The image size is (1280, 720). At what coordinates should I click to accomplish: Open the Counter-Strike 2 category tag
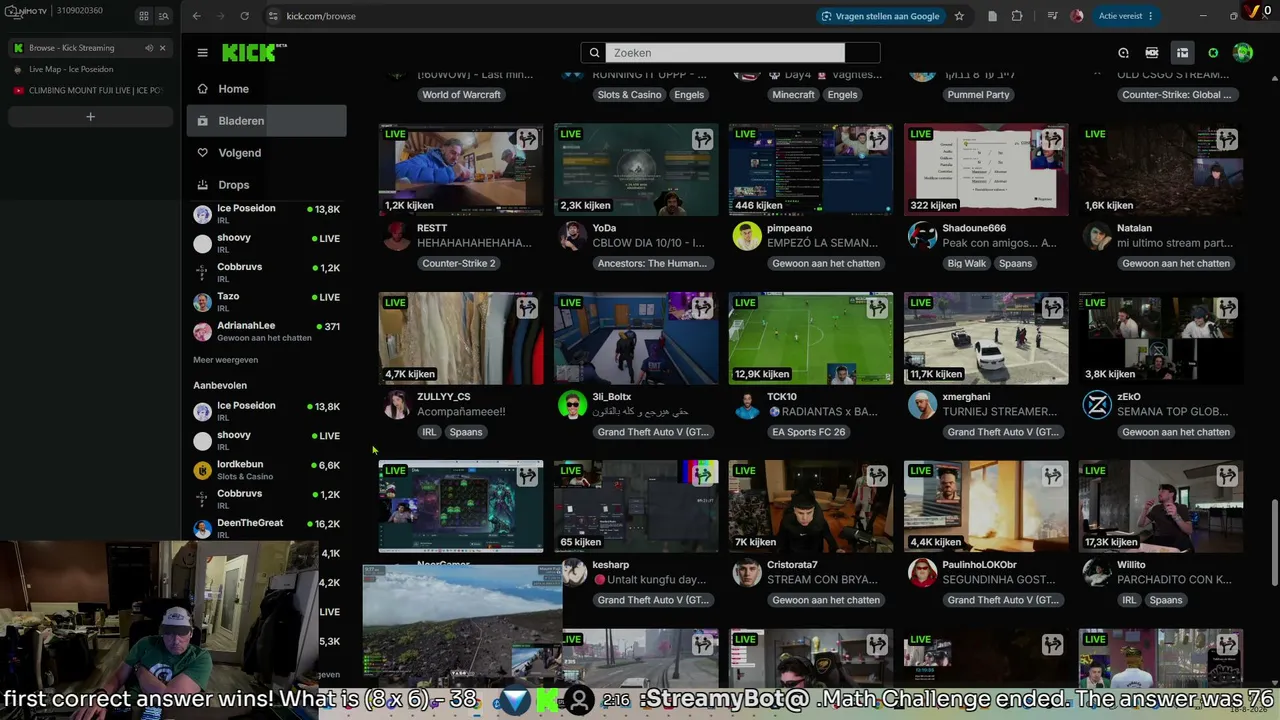(x=459, y=264)
